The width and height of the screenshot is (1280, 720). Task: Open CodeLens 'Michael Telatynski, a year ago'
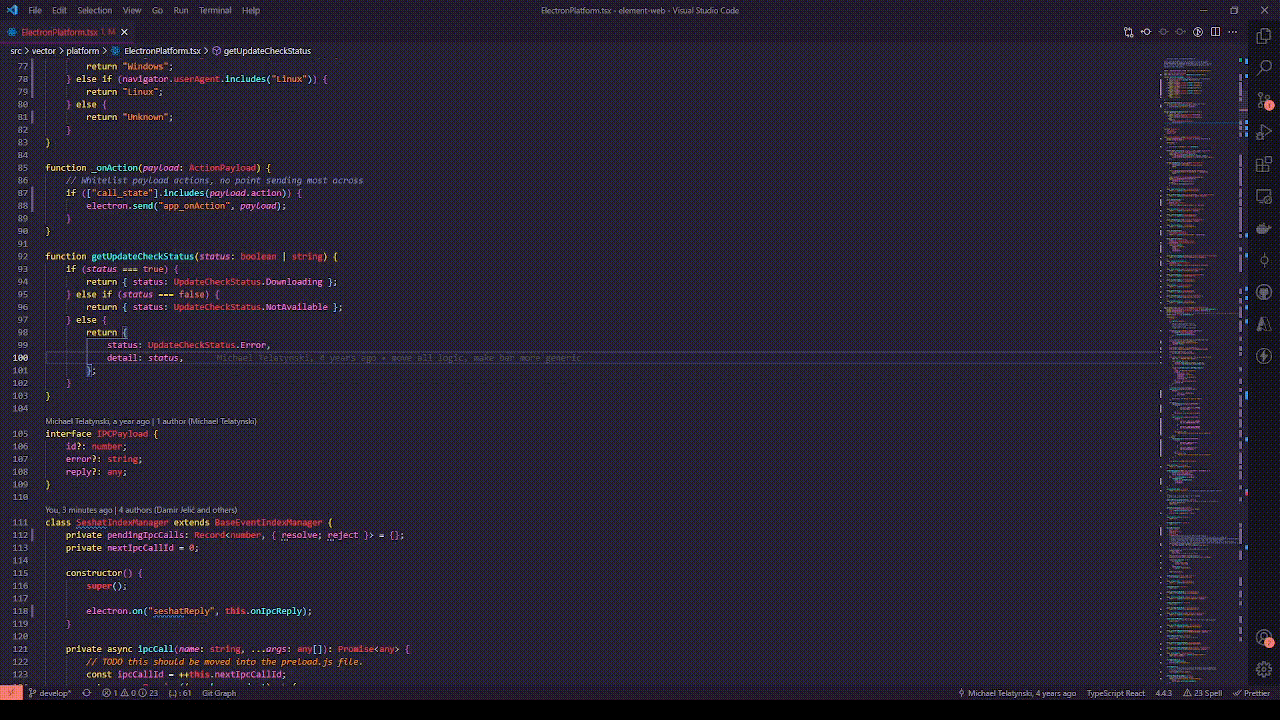click(x=97, y=421)
